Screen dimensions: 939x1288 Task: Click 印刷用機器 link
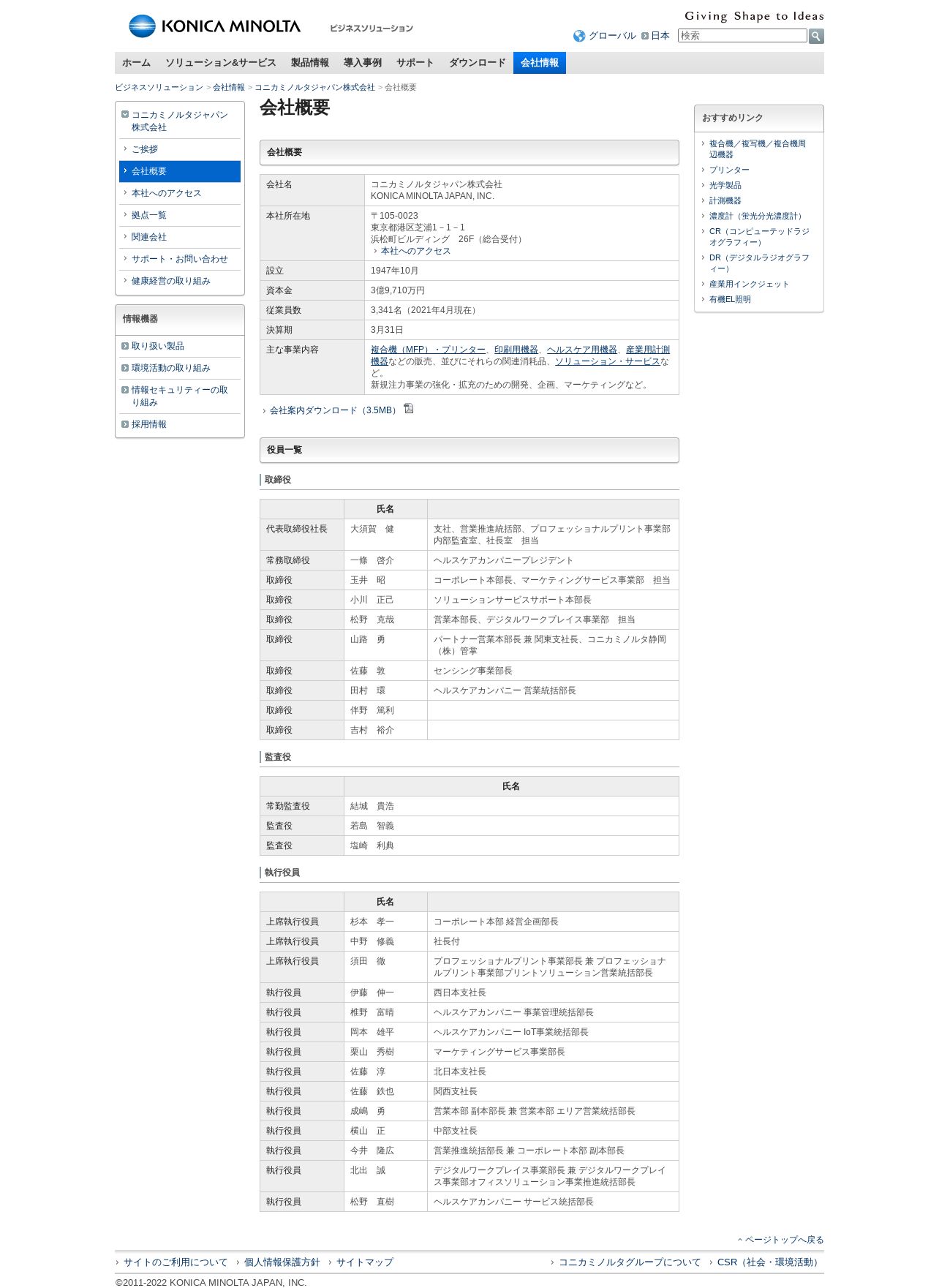point(516,350)
